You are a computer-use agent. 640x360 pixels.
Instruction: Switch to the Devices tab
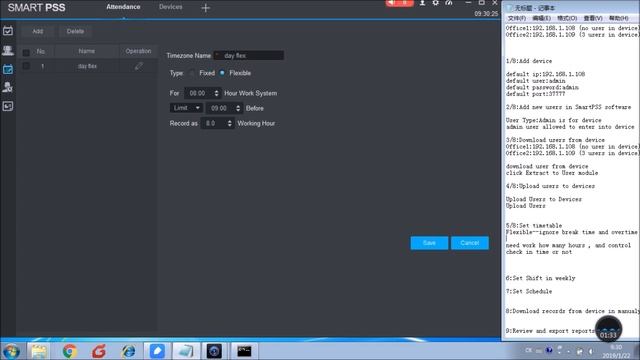[x=171, y=7]
